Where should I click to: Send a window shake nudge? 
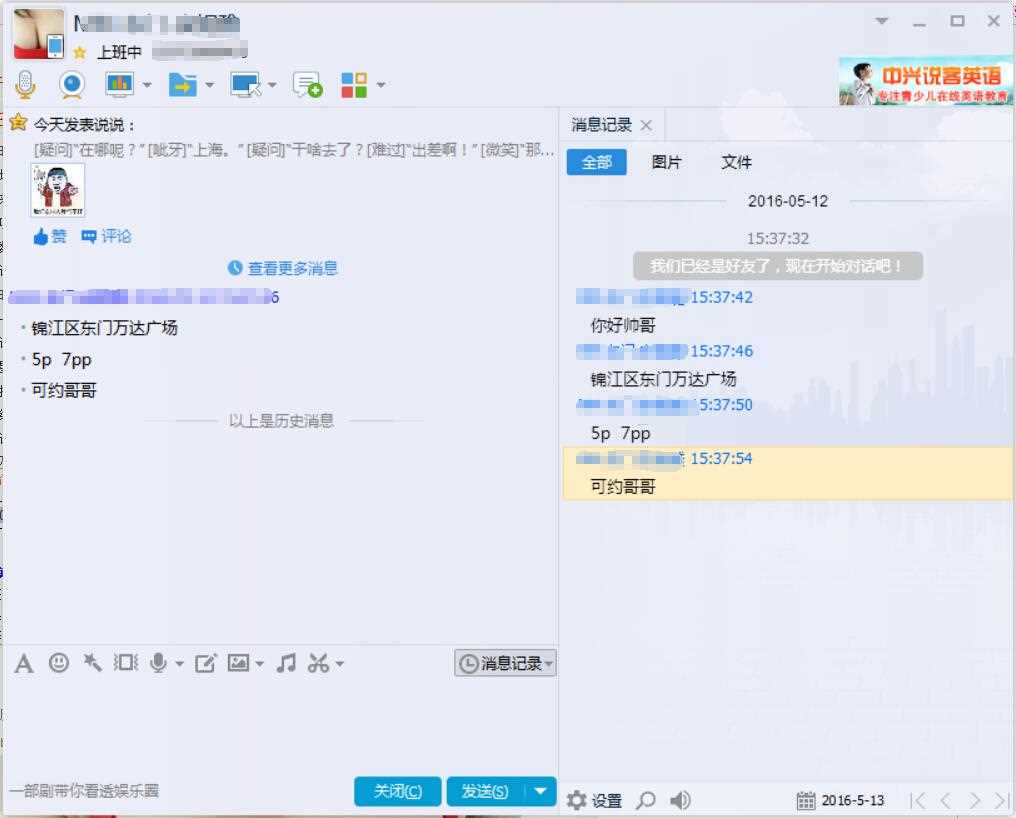pyautogui.click(x=126, y=662)
